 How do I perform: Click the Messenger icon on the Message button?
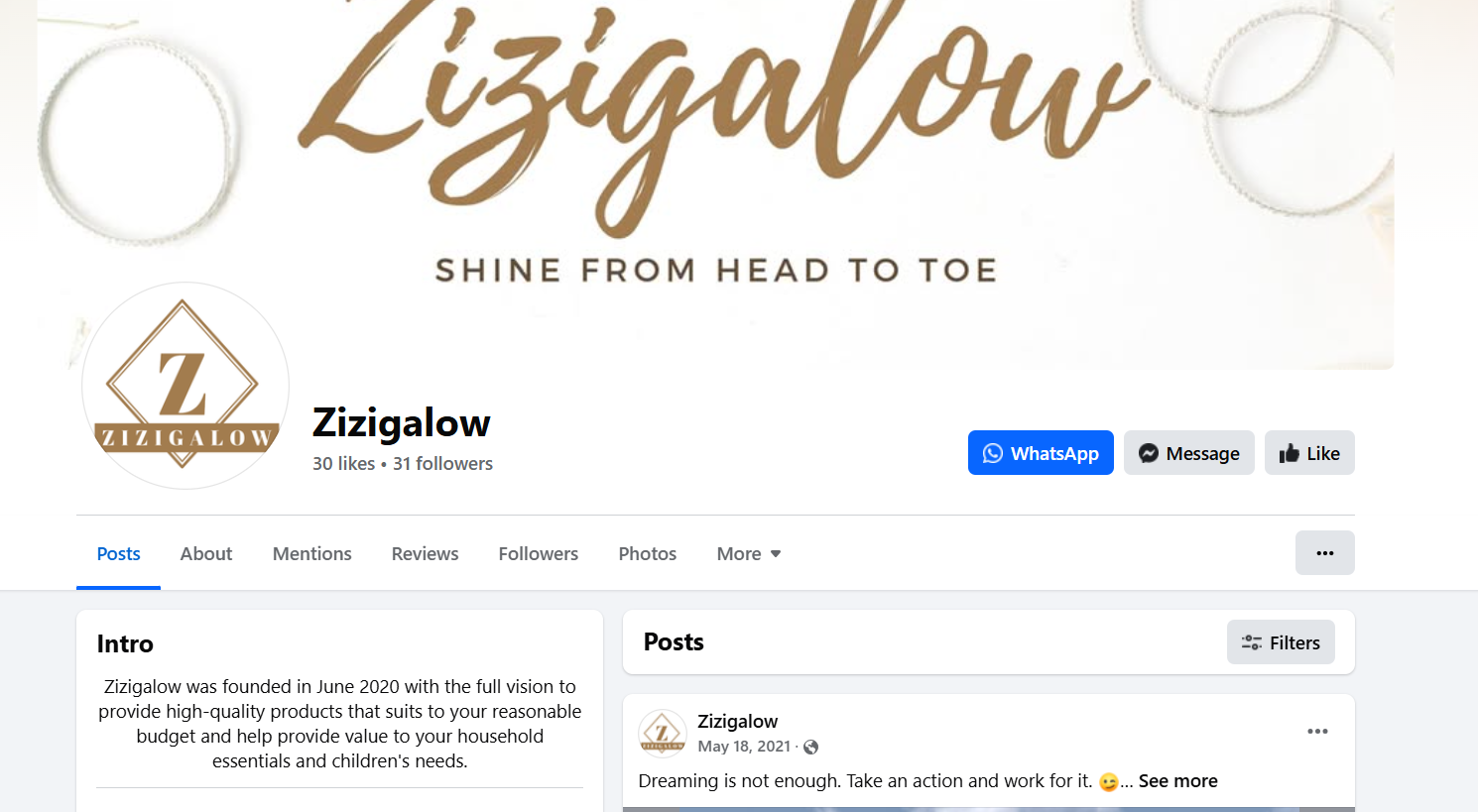(x=1149, y=453)
